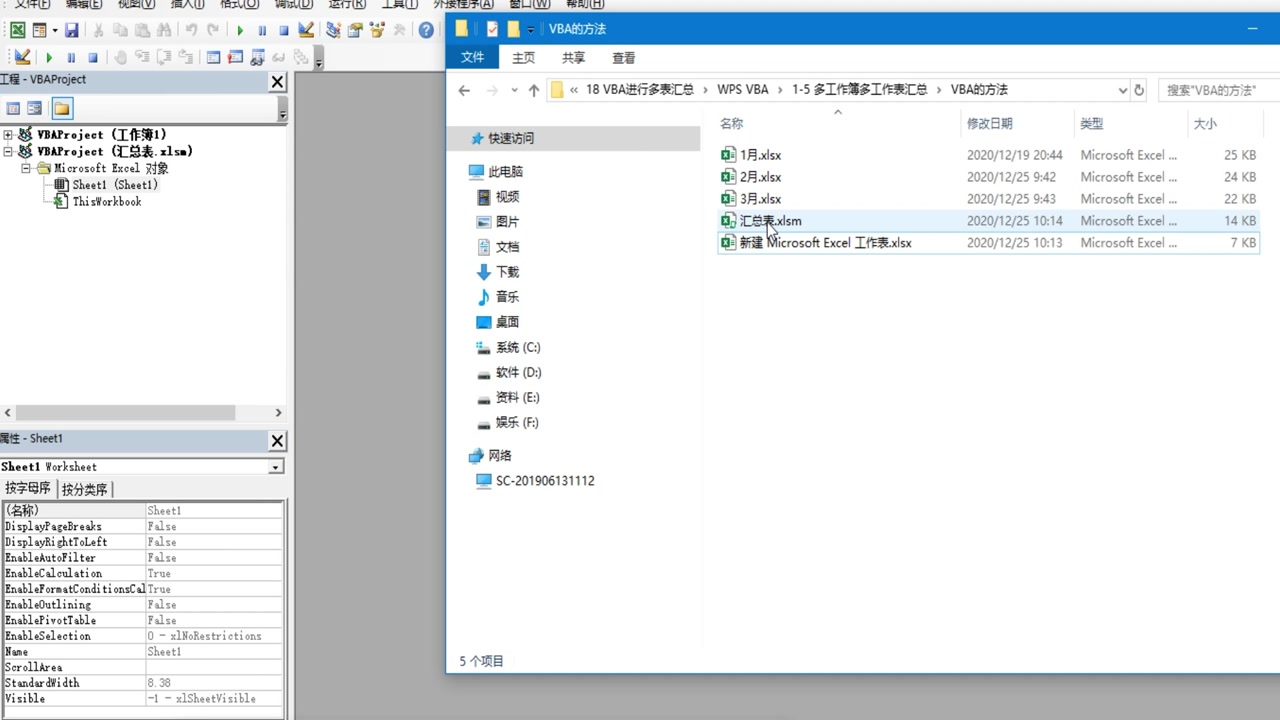The height and width of the screenshot is (720, 1280).
Task: Click the Break pause icon in top toolbar
Action: (262, 31)
